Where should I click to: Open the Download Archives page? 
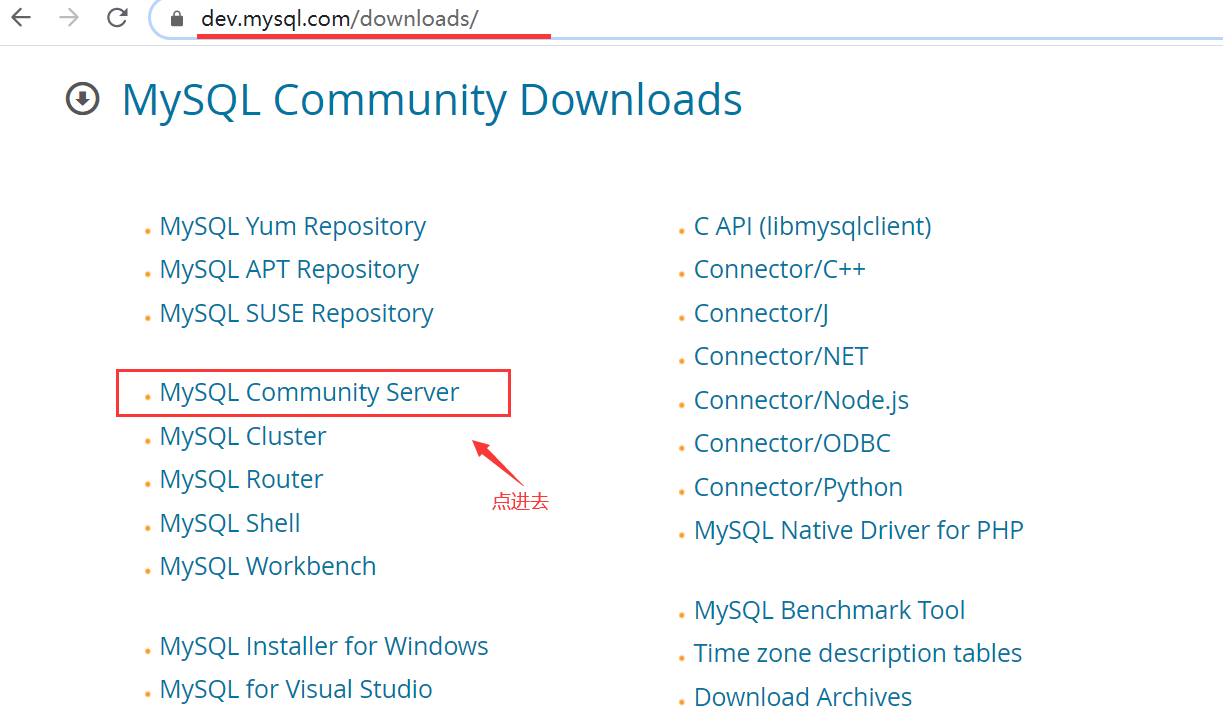[802, 696]
